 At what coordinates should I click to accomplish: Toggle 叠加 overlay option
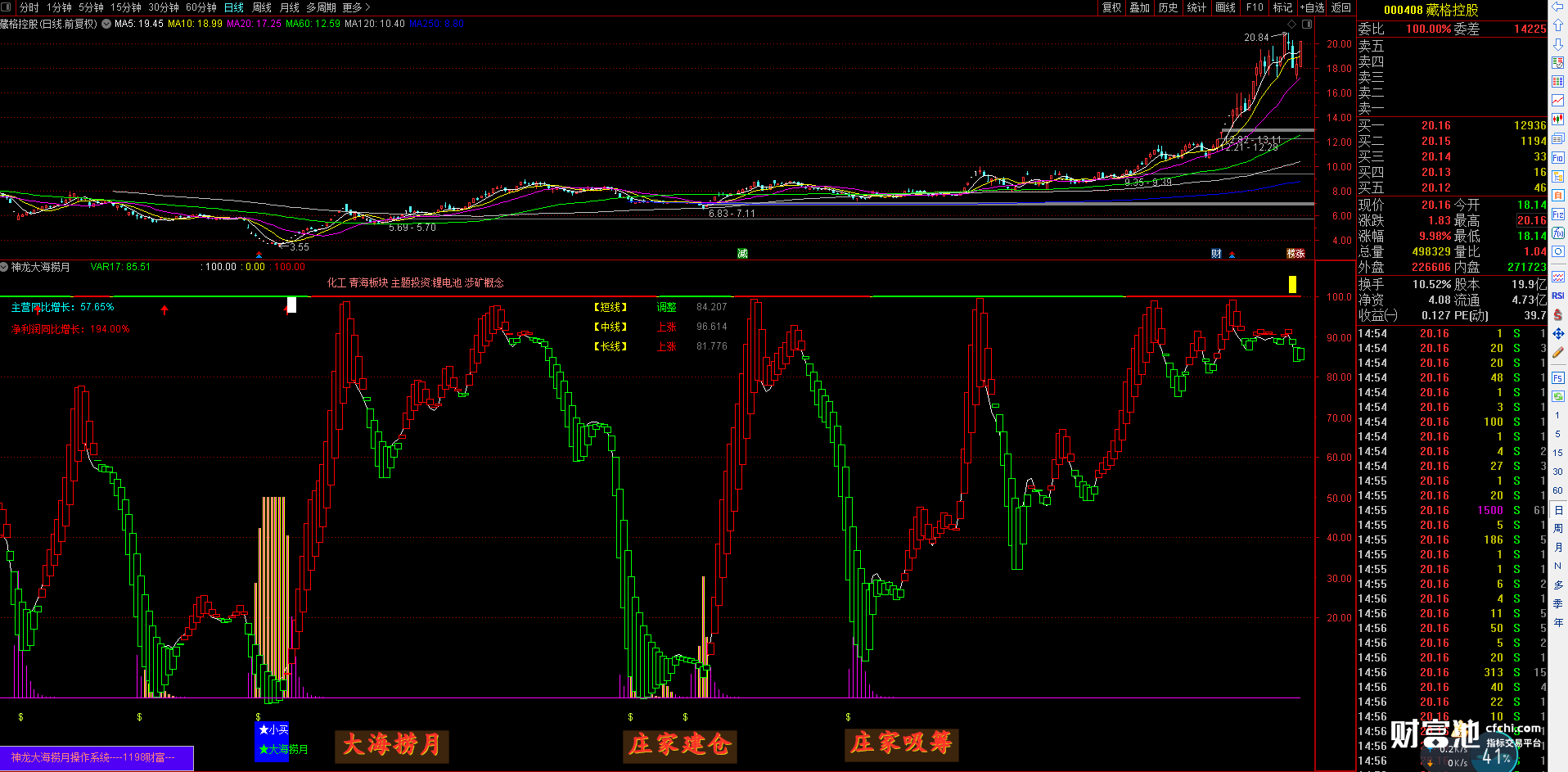click(x=1139, y=7)
